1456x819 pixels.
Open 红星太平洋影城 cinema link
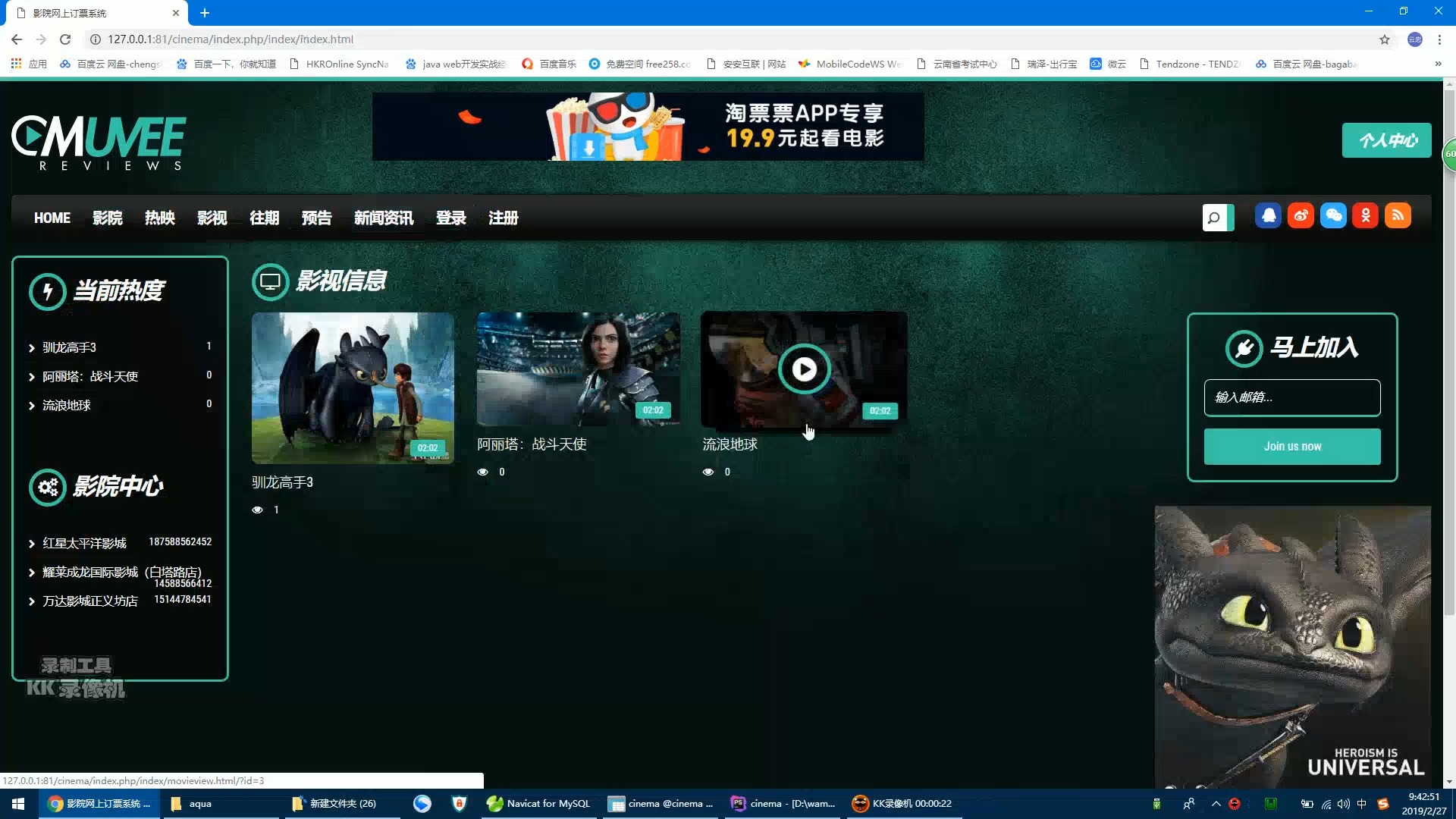pyautogui.click(x=84, y=543)
